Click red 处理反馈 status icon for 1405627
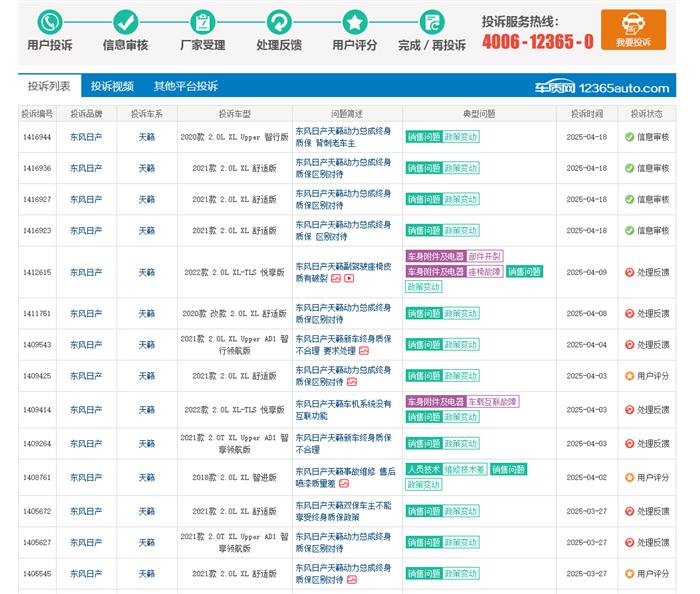Image resolution: width=700 pixels, height=594 pixels. pos(629,543)
